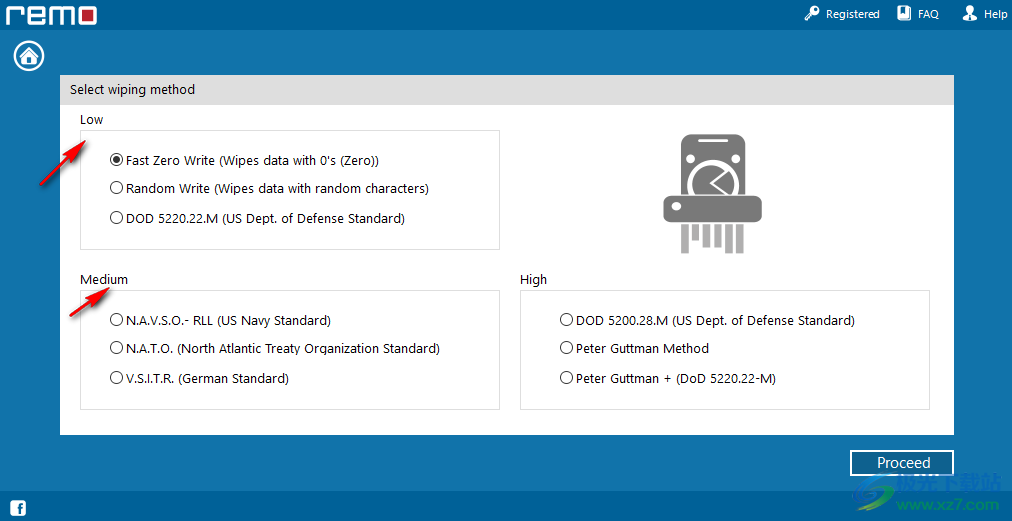This screenshot has width=1012, height=521.
Task: Choose DOD 5200.28.M high security method
Action: (707, 320)
